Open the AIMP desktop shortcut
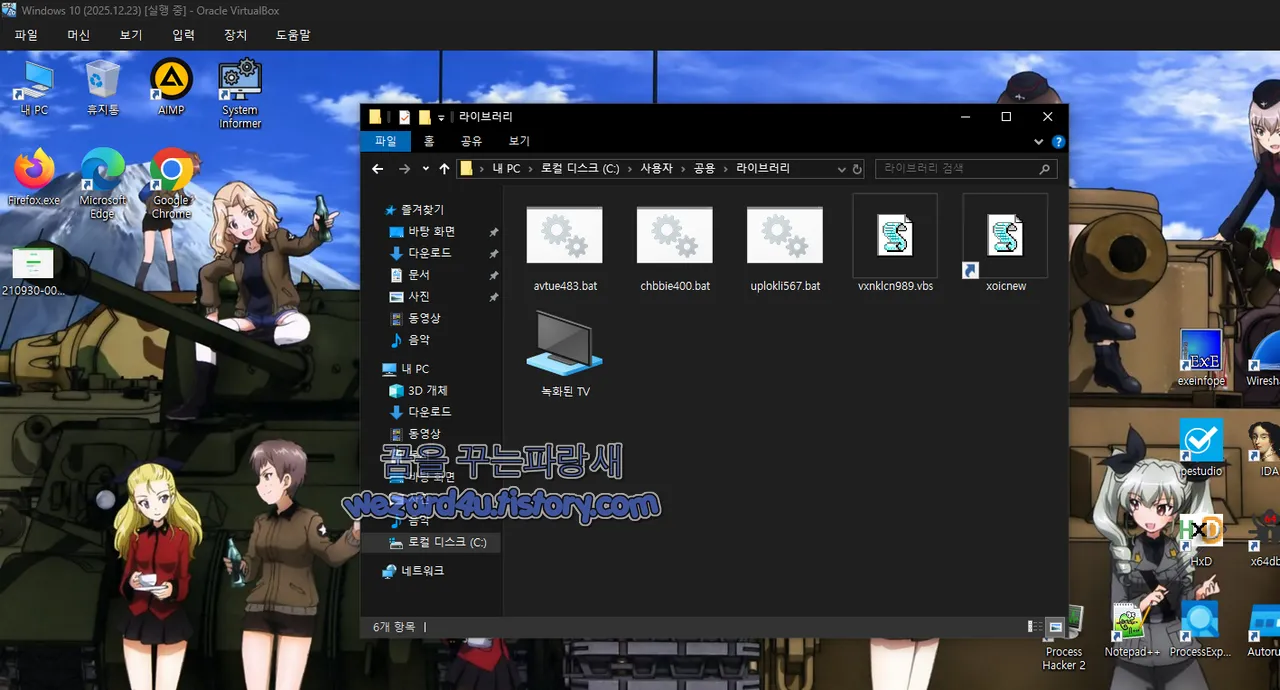The width and height of the screenshot is (1280, 690). click(x=171, y=87)
